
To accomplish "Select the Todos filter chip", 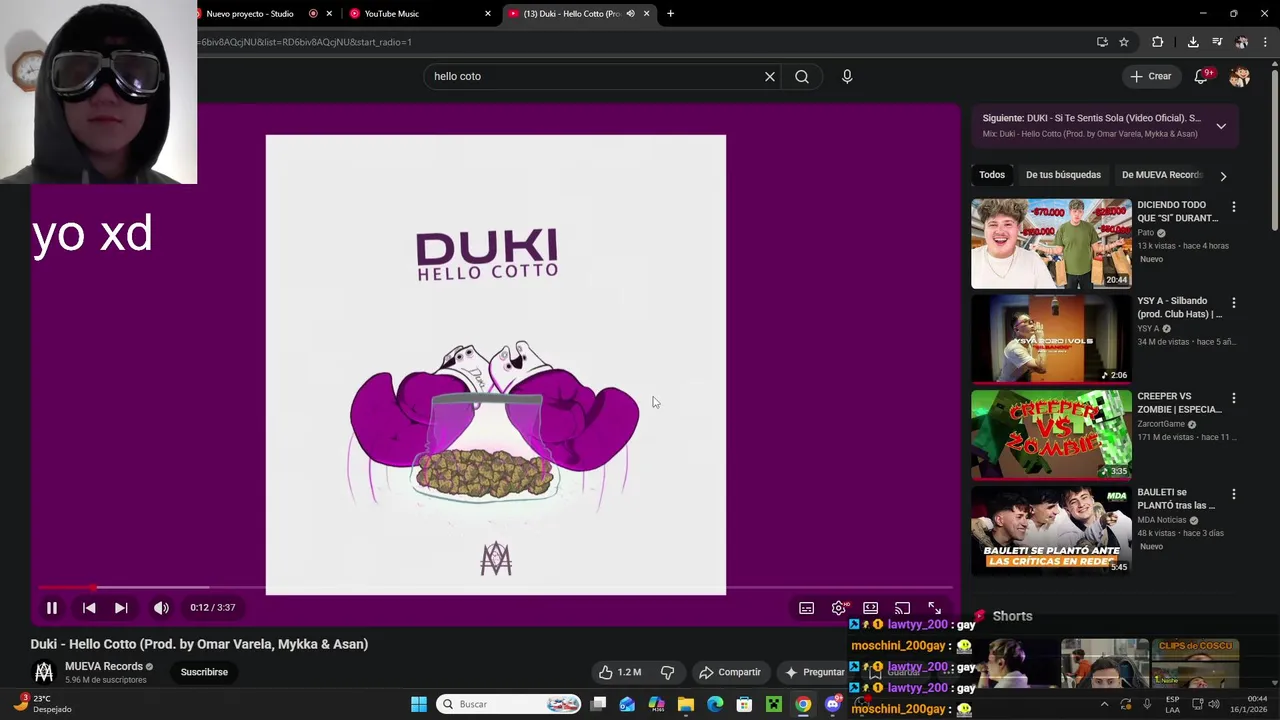I will [992, 175].
